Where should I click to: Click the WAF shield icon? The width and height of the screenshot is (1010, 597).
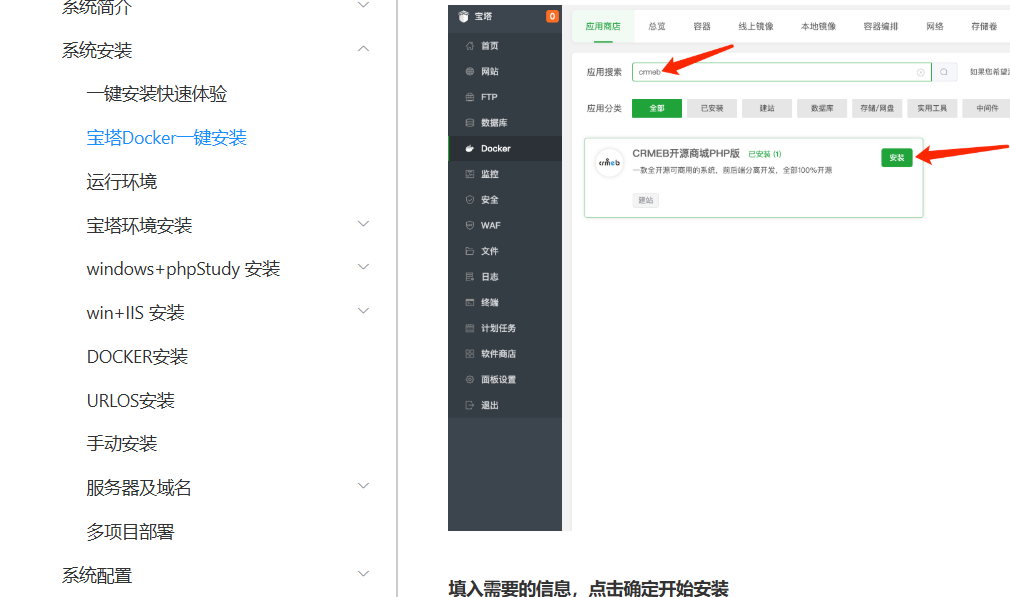point(470,225)
